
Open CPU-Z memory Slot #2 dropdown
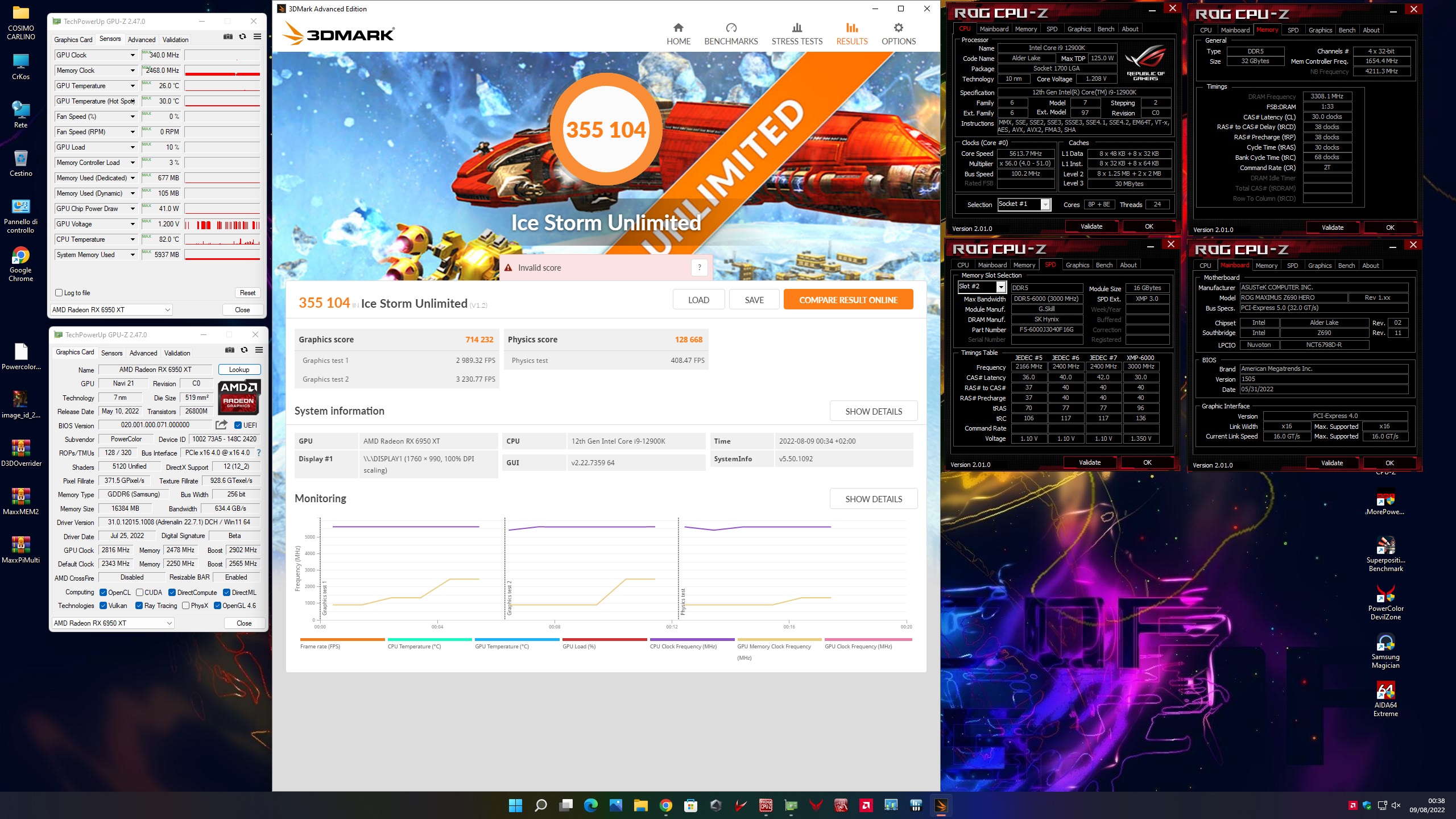pos(982,287)
